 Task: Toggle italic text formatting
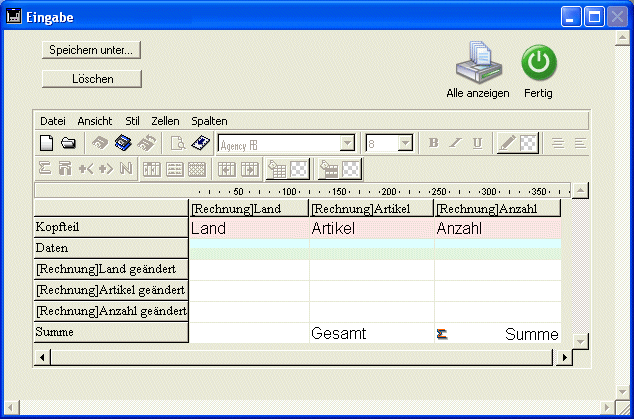pos(455,143)
